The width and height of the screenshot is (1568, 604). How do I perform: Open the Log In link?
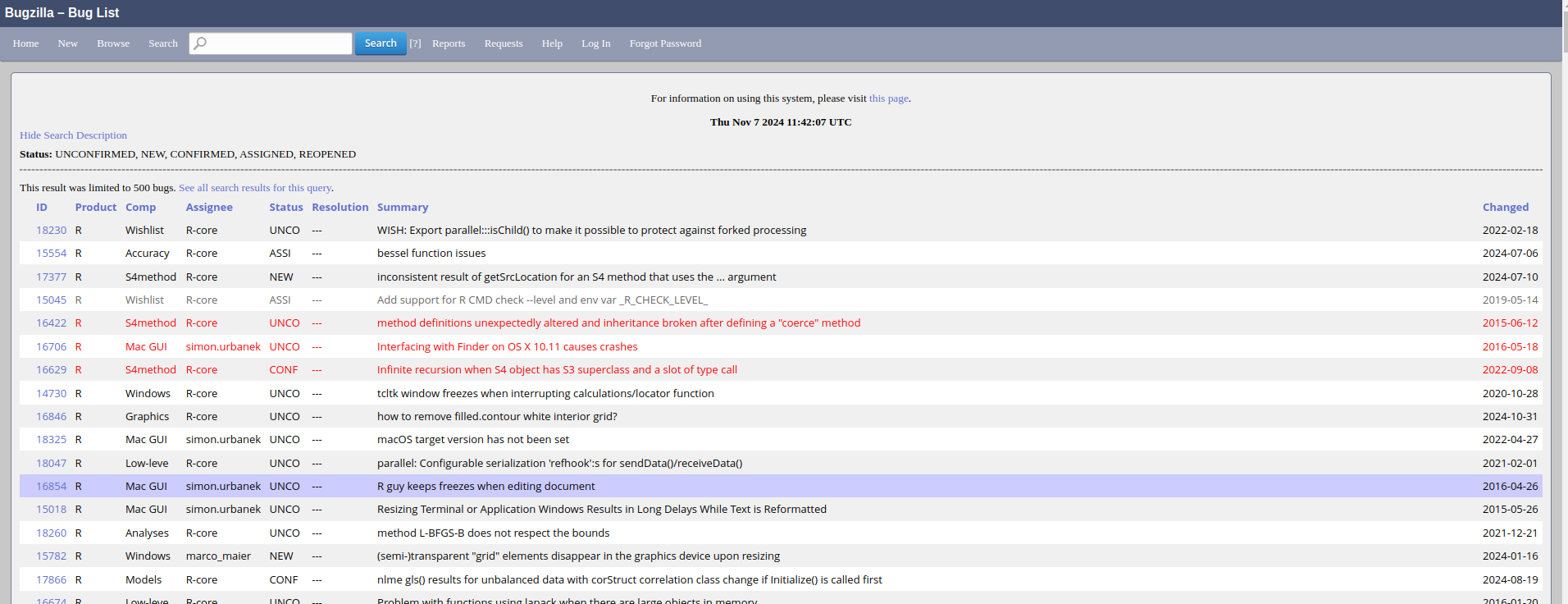pos(595,43)
